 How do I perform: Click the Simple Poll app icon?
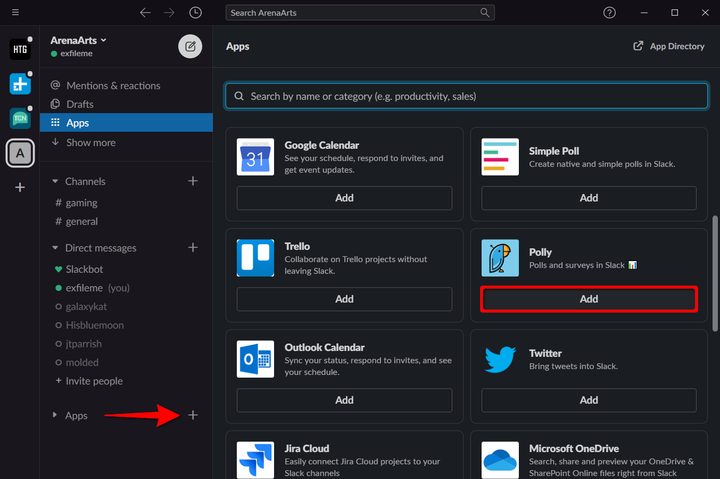pyautogui.click(x=500, y=157)
